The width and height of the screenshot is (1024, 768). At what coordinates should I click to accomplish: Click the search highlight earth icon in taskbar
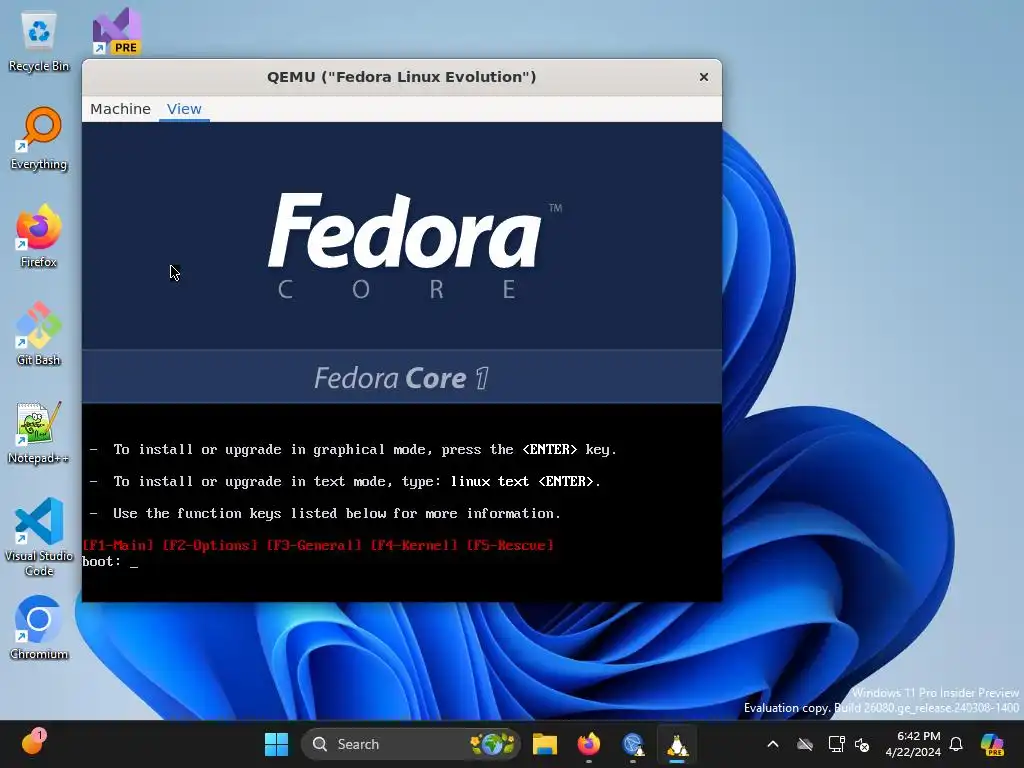point(493,744)
